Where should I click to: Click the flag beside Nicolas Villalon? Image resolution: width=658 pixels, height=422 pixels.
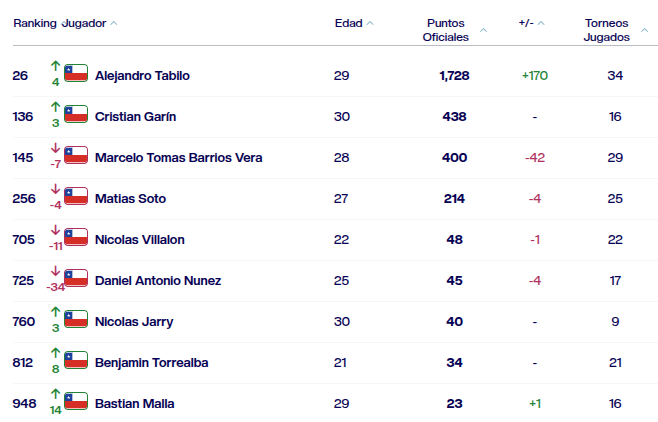click(x=76, y=237)
